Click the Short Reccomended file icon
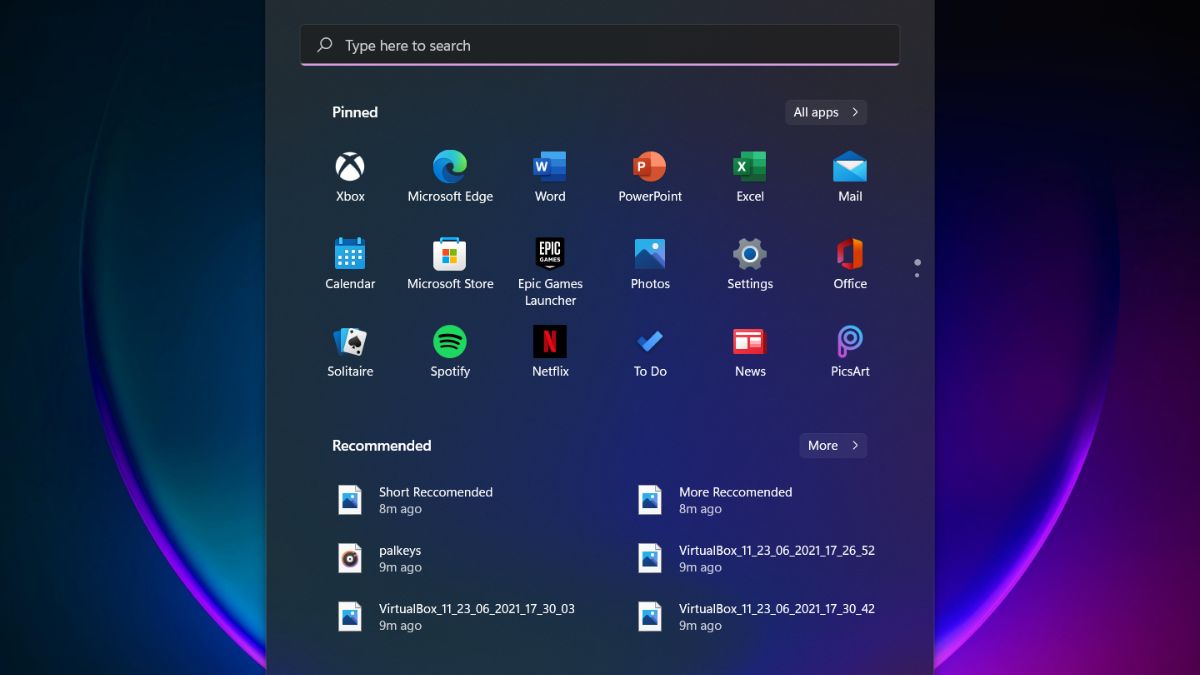 coord(349,500)
